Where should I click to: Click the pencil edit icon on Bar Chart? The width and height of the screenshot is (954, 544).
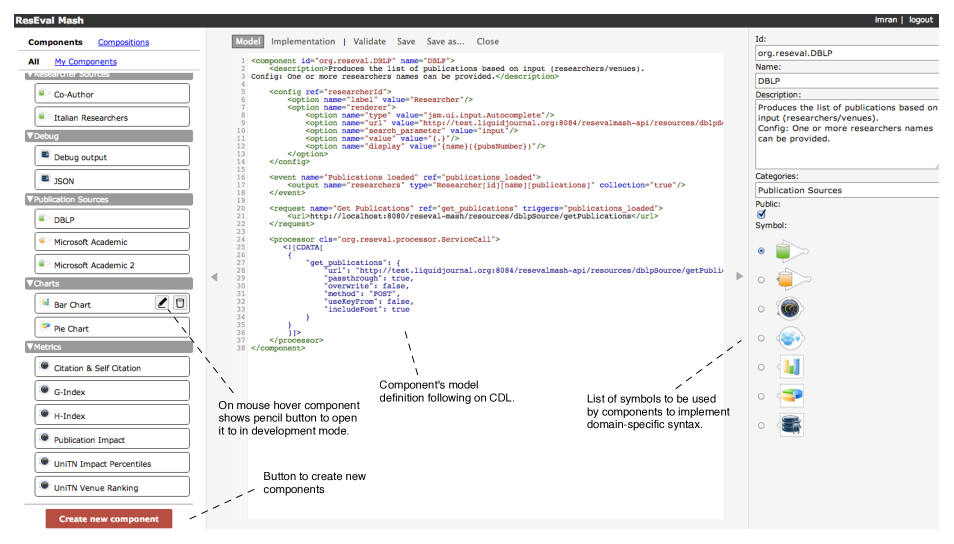point(162,303)
